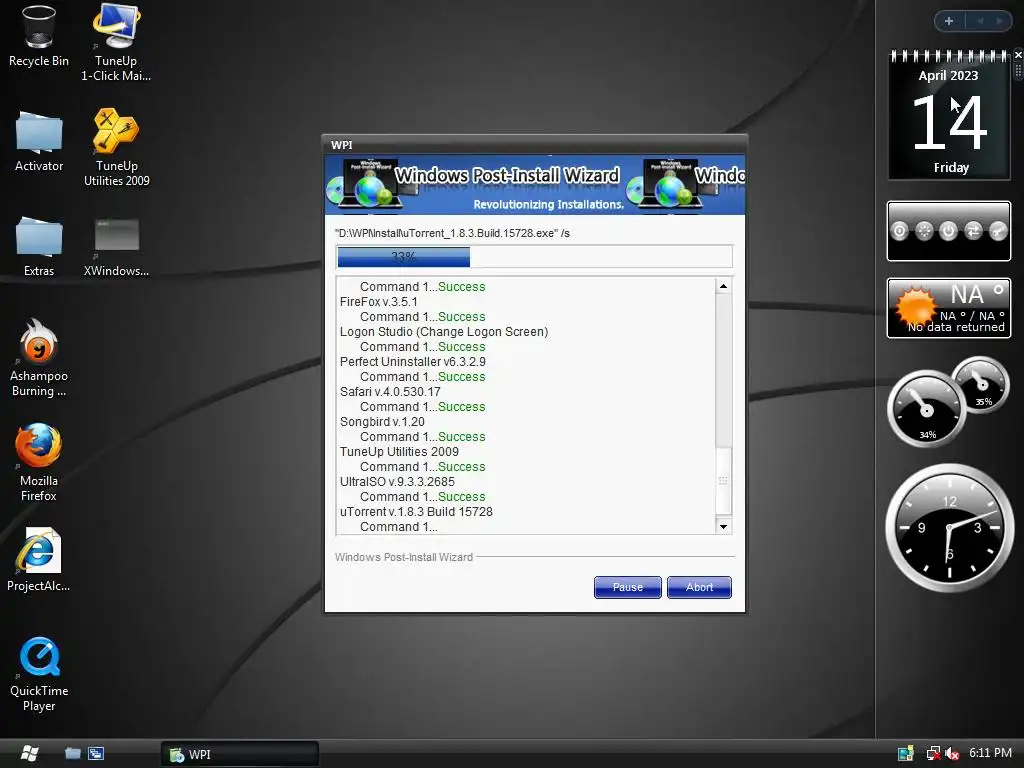Open TuneUp 1-Click Maintenance shortcut
The image size is (1024, 768).
pos(116,42)
